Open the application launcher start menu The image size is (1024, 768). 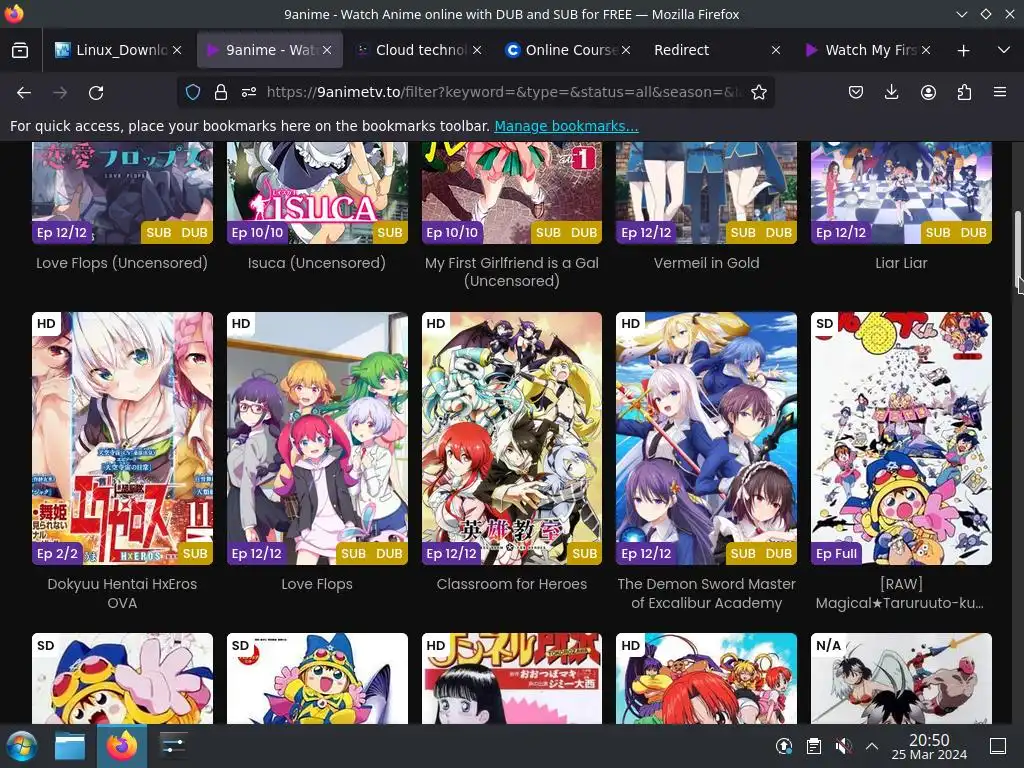coord(21,746)
